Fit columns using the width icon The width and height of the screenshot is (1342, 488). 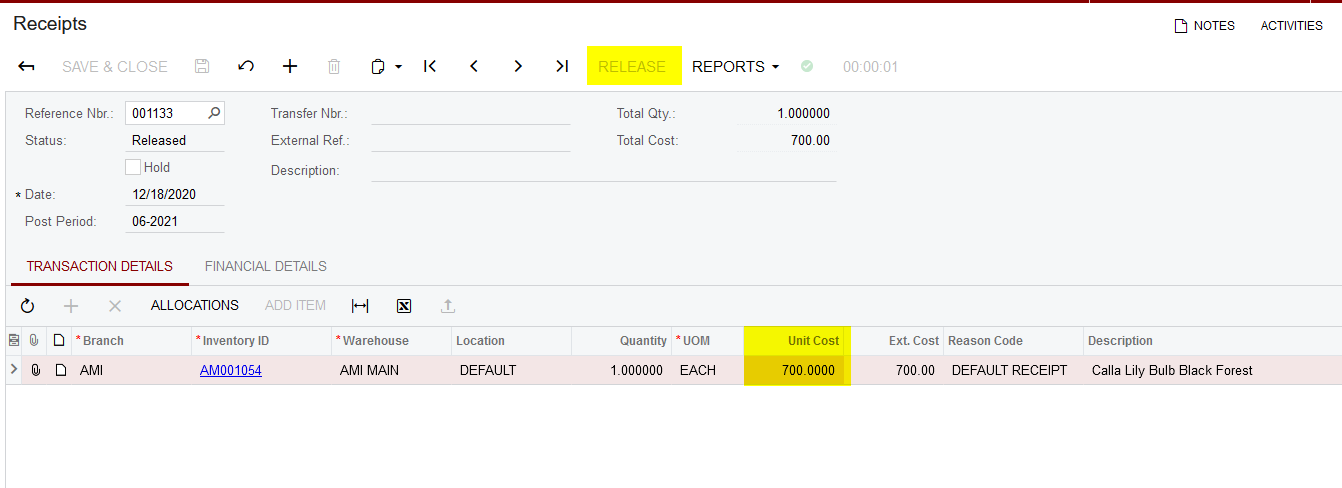(360, 306)
